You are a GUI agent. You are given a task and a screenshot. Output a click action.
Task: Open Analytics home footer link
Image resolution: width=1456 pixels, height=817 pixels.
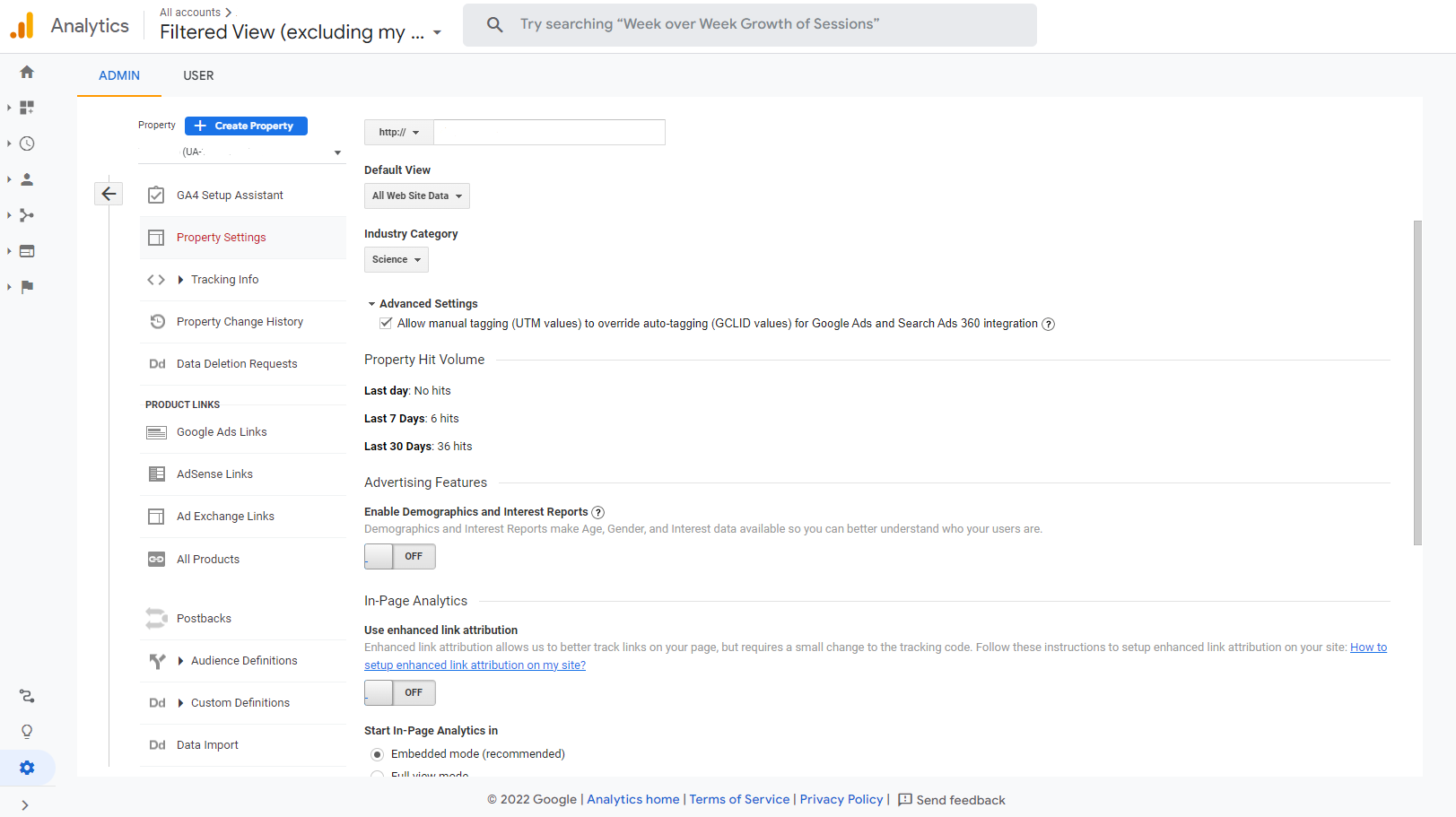click(x=633, y=799)
